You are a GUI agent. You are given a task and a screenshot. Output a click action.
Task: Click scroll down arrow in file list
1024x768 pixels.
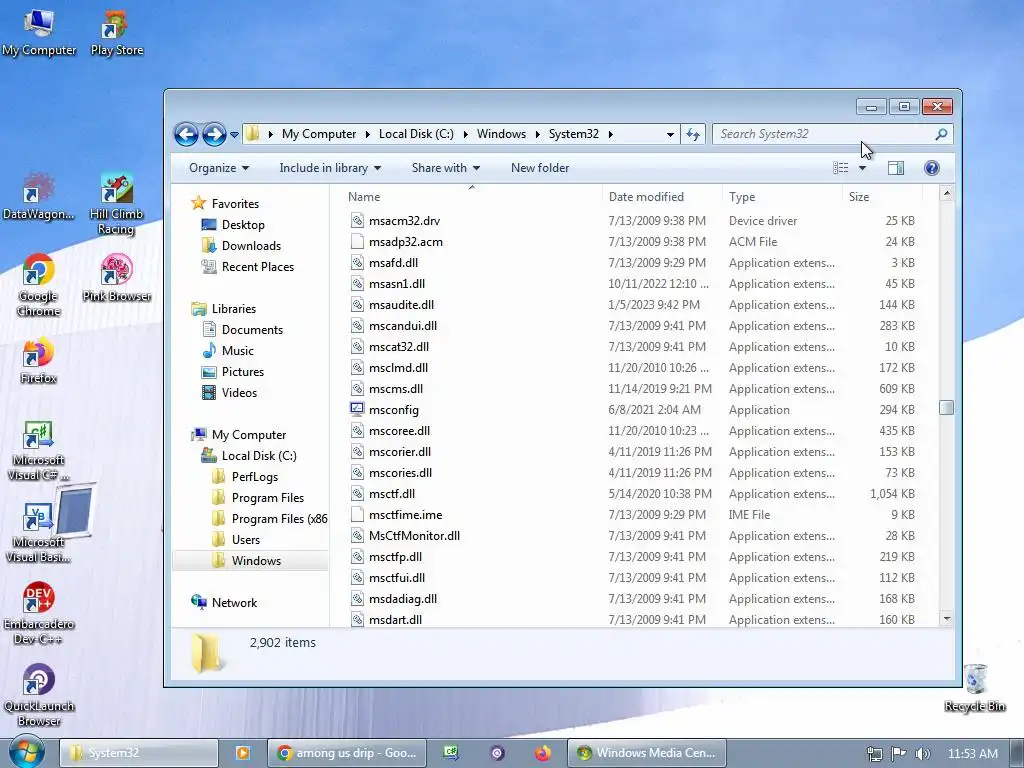click(x=946, y=618)
